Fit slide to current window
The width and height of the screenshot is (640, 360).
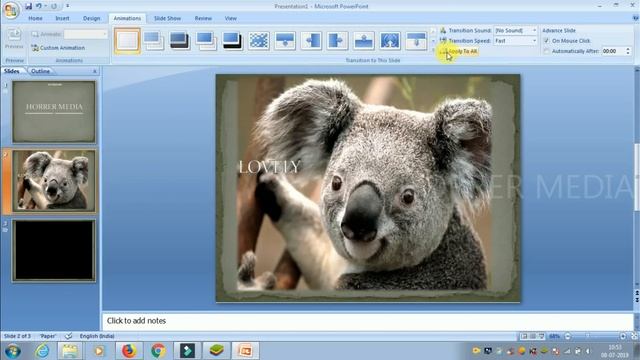point(634,336)
